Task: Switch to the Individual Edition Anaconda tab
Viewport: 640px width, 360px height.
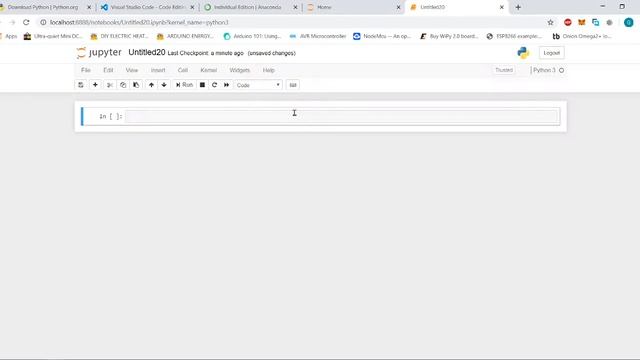Action: [x=248, y=7]
